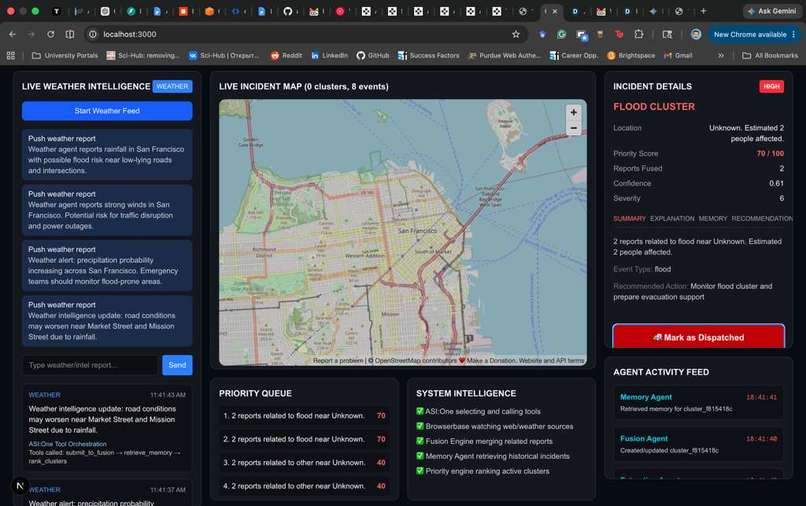Open the Next.js dev tools badge
Viewport: 806px width, 506px height.
click(20, 485)
